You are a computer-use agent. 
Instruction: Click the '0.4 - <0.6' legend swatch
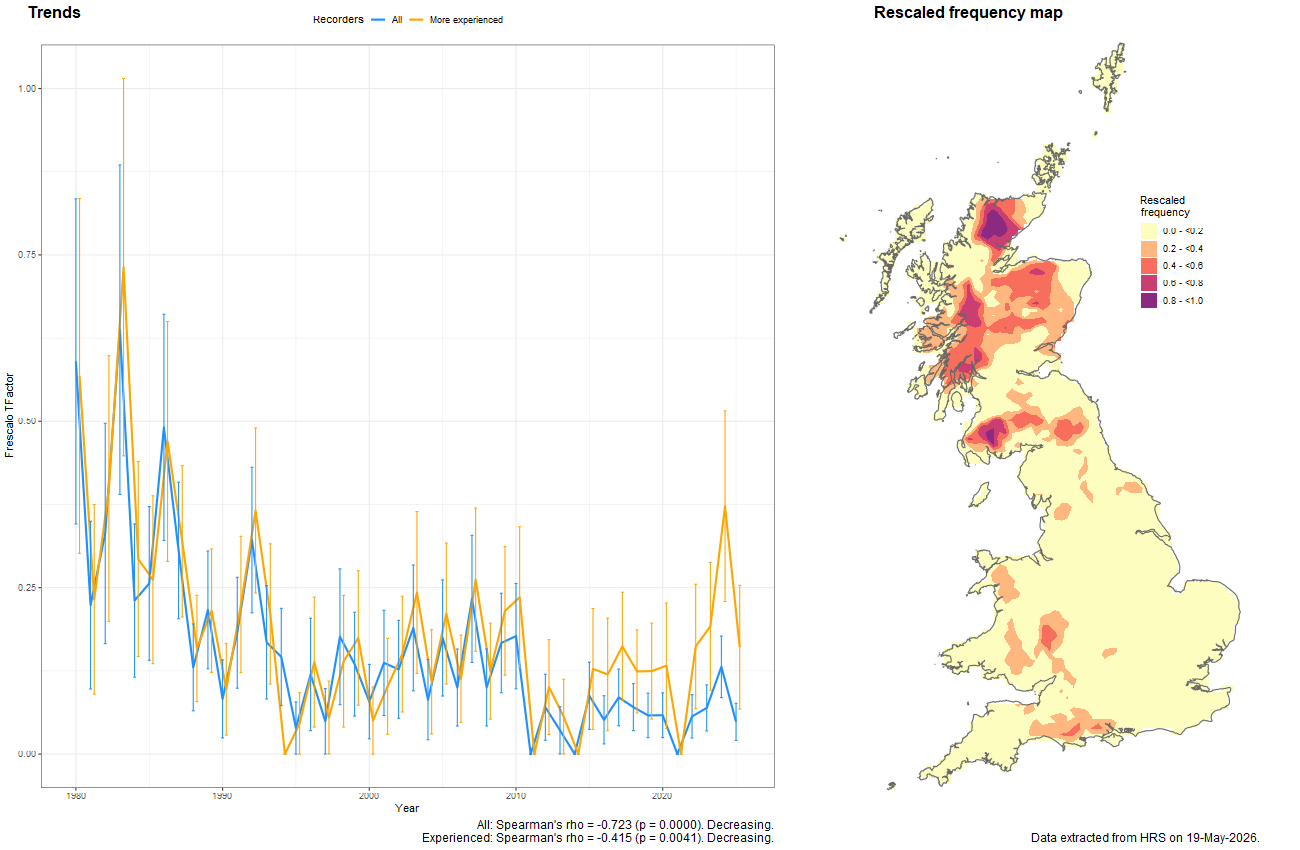[x=1149, y=265]
